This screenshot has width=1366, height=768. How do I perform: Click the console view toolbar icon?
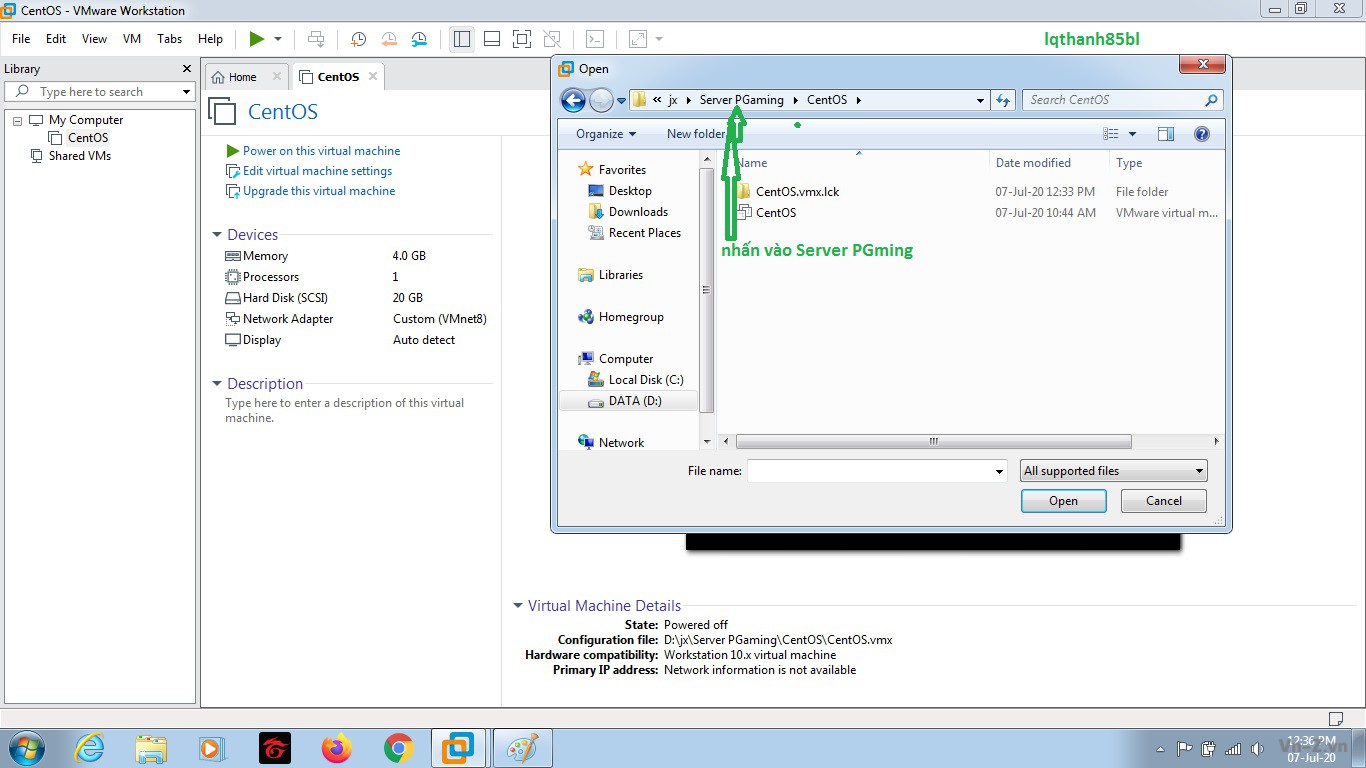[x=594, y=39]
